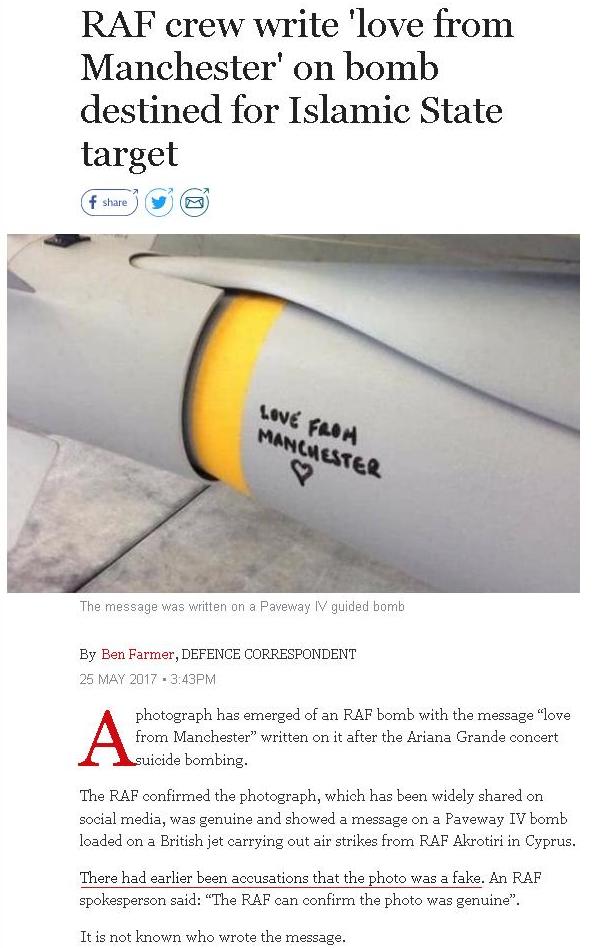Click the 3:43PM timestamp
The height and width of the screenshot is (948, 593).
193,679
